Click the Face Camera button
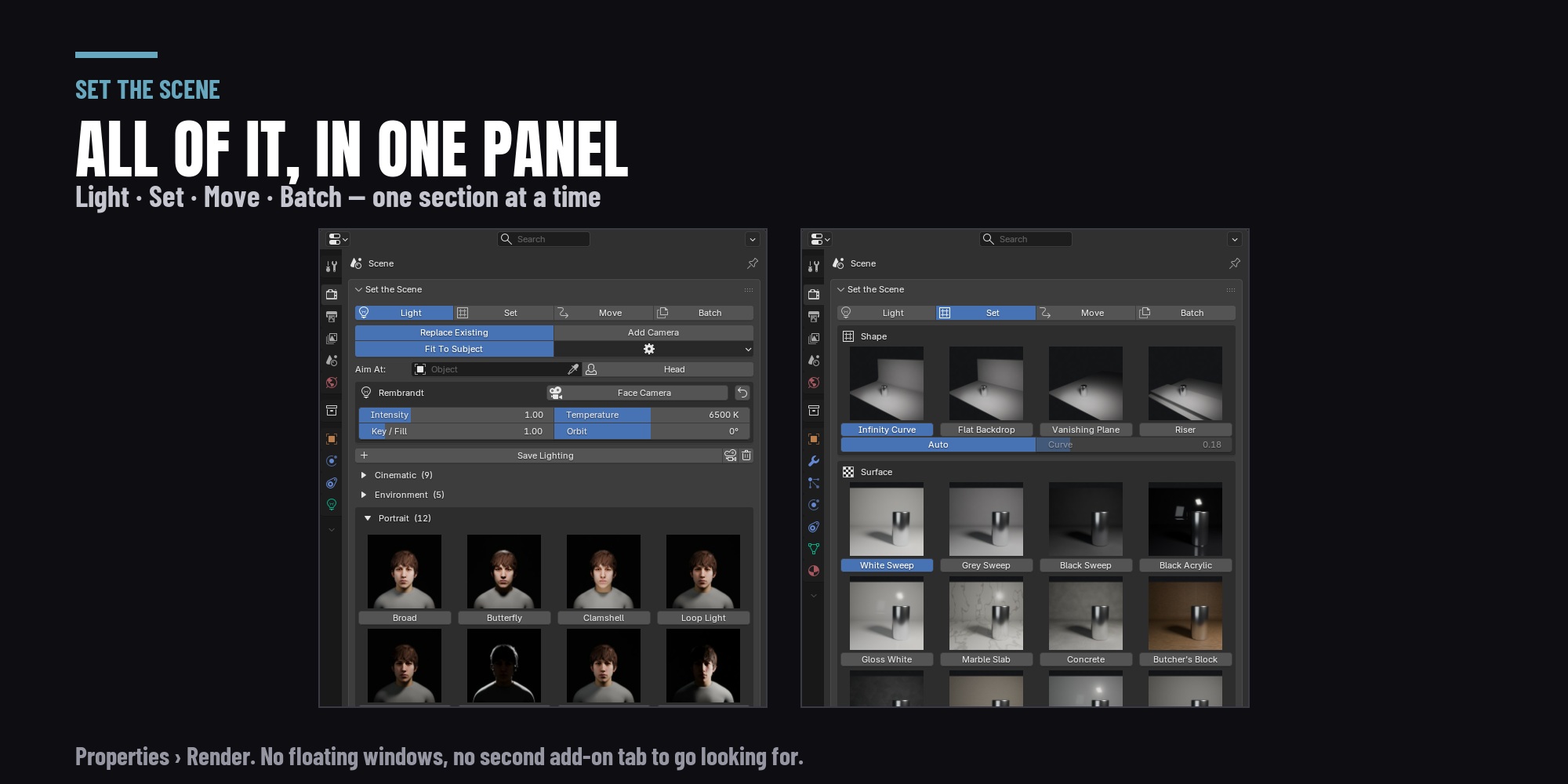This screenshot has width=1568, height=784. point(637,393)
